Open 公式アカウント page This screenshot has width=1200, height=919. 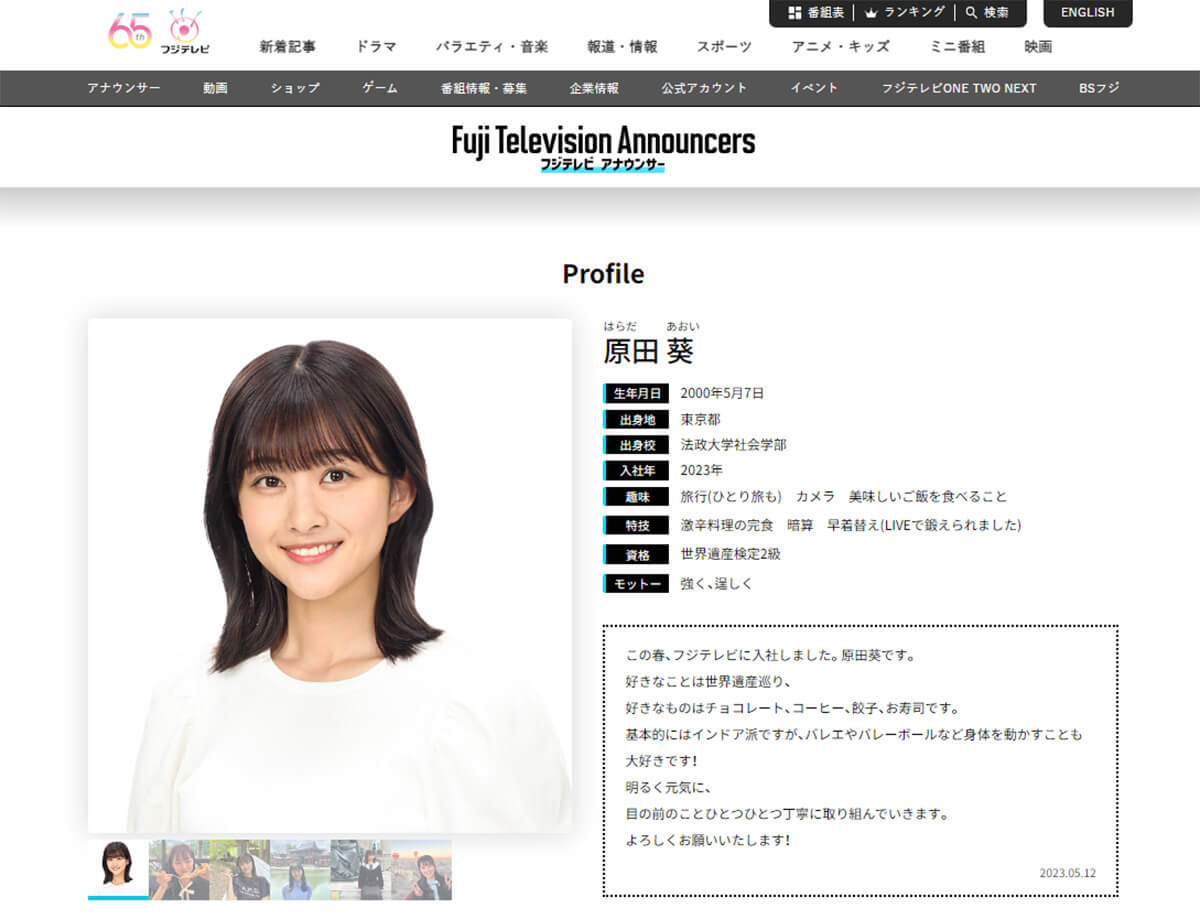(x=704, y=88)
